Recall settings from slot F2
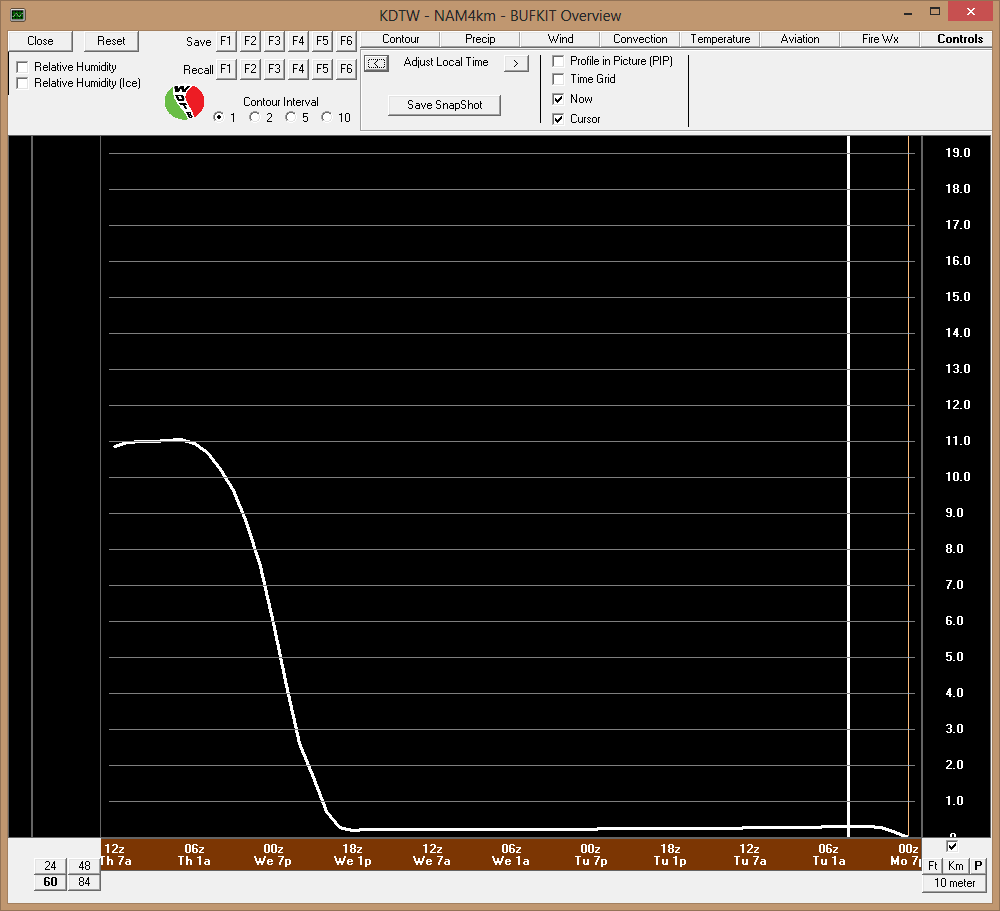 (250, 69)
